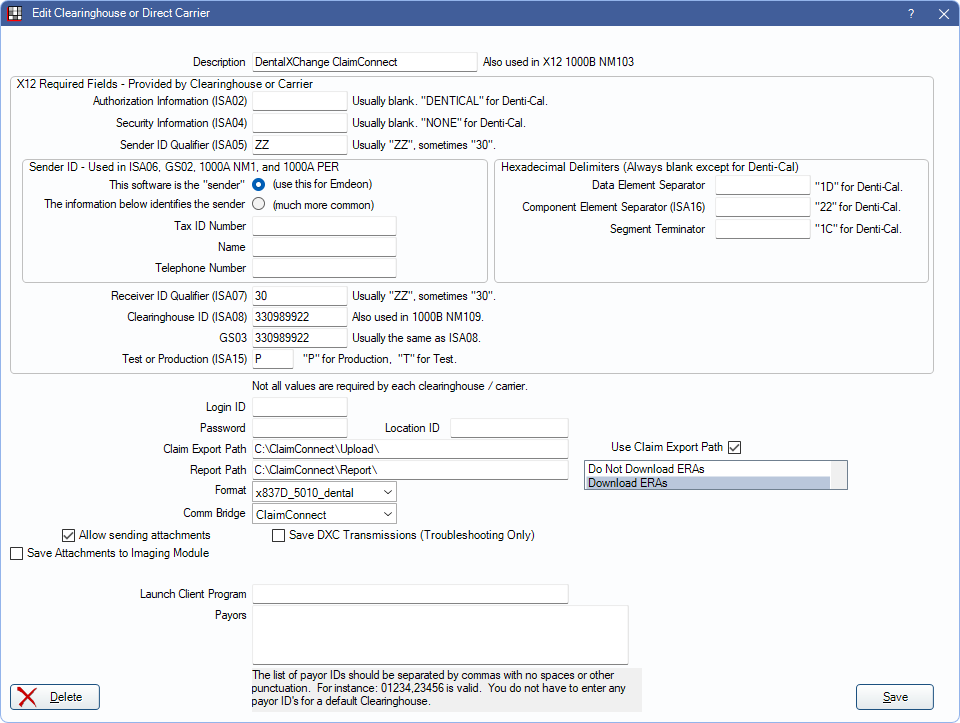The image size is (960, 723).
Task: Select 'information below identifies the sender' radio
Action: pyautogui.click(x=258, y=204)
